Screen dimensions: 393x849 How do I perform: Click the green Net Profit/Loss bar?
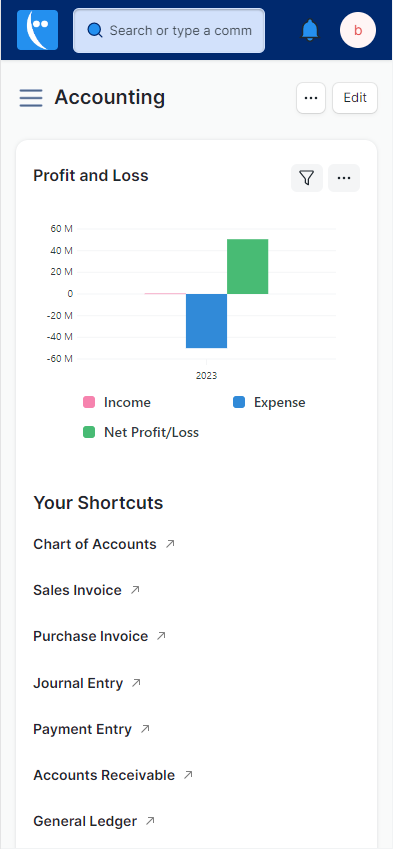pyautogui.click(x=247, y=266)
